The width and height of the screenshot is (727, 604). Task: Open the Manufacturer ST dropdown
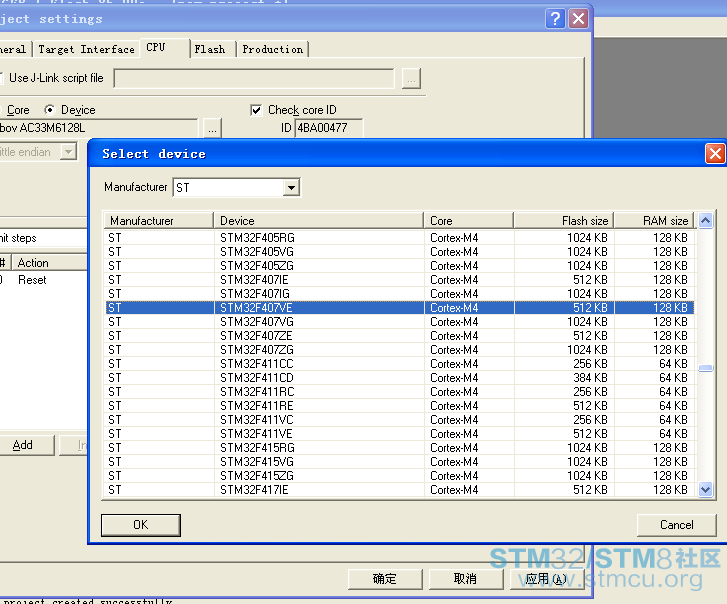coord(291,188)
